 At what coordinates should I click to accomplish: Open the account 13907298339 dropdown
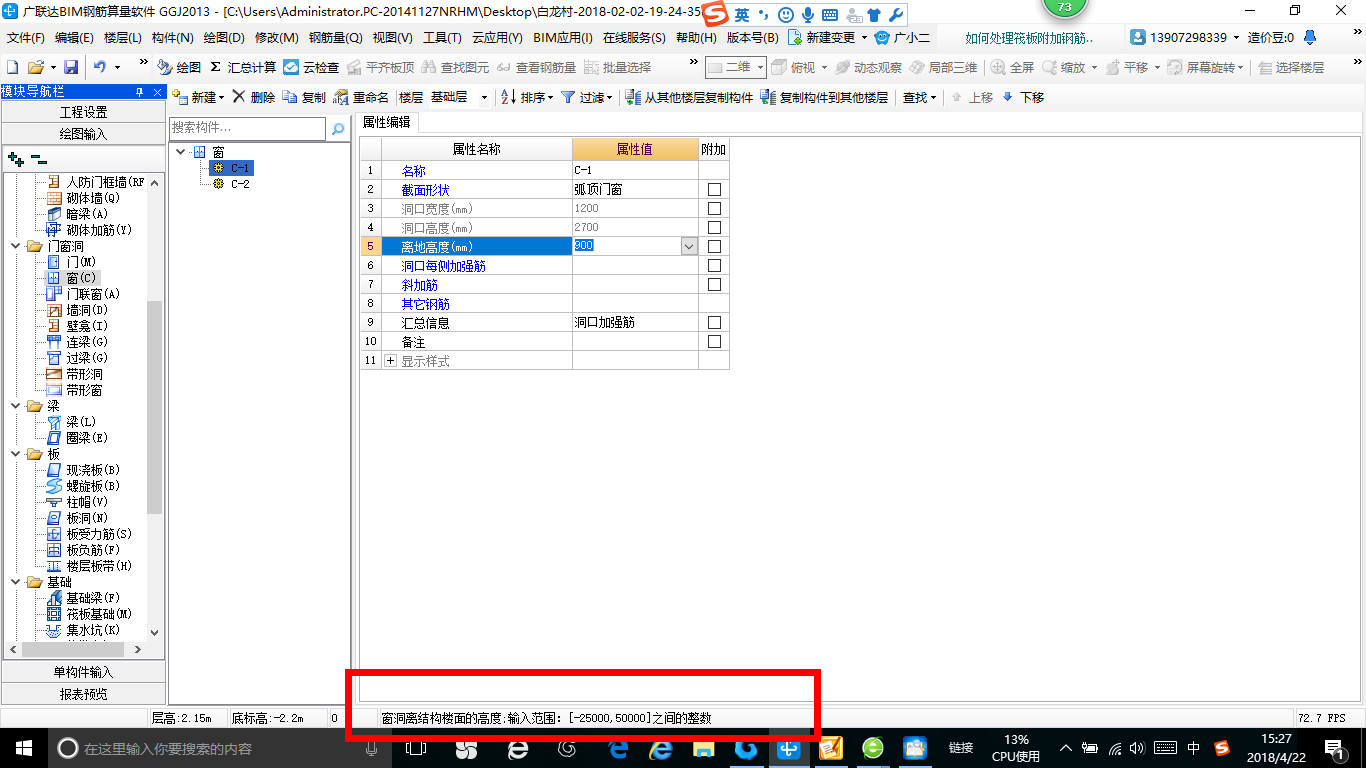click(x=1234, y=37)
